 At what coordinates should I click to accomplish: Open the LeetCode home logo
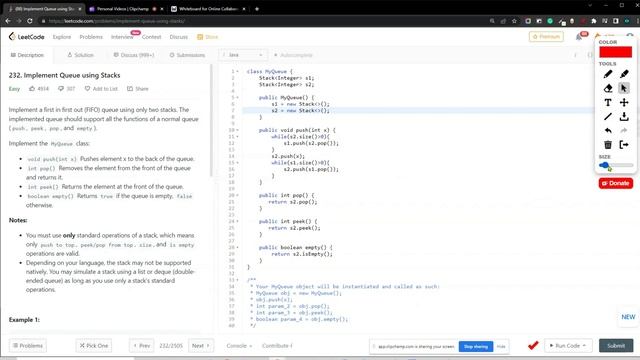pos(27,37)
